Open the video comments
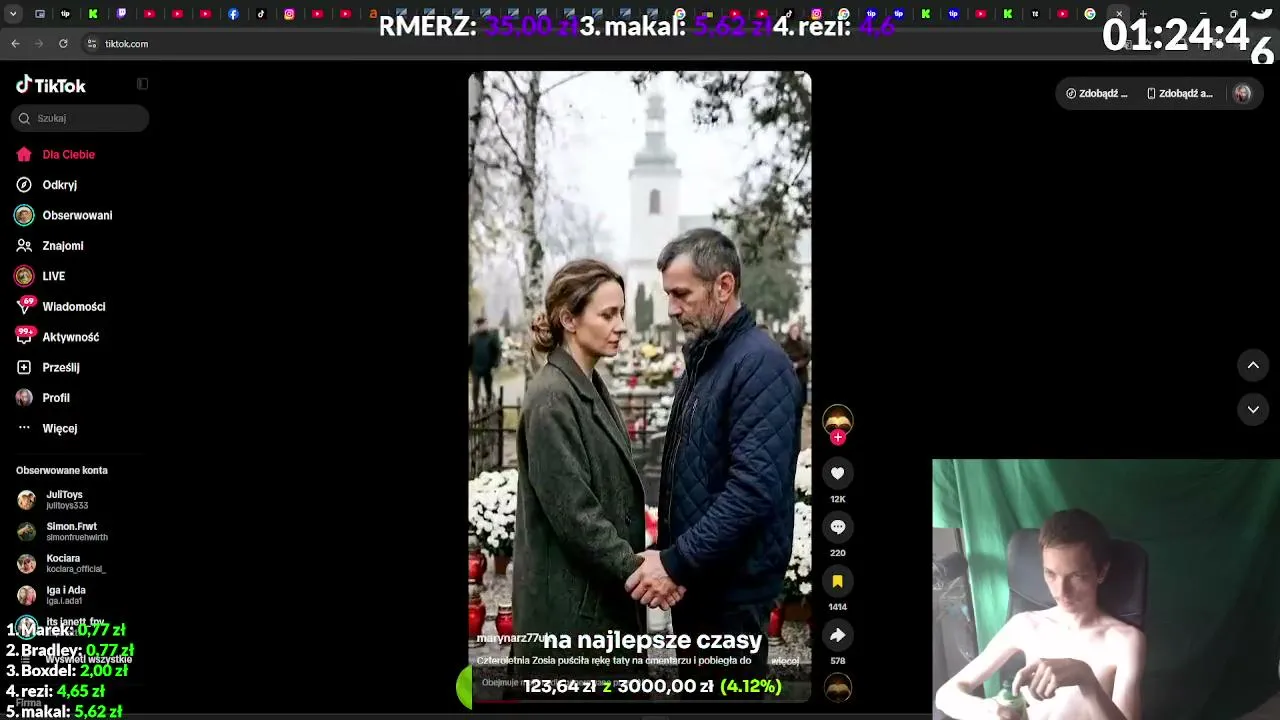The width and height of the screenshot is (1280, 720). point(838,527)
